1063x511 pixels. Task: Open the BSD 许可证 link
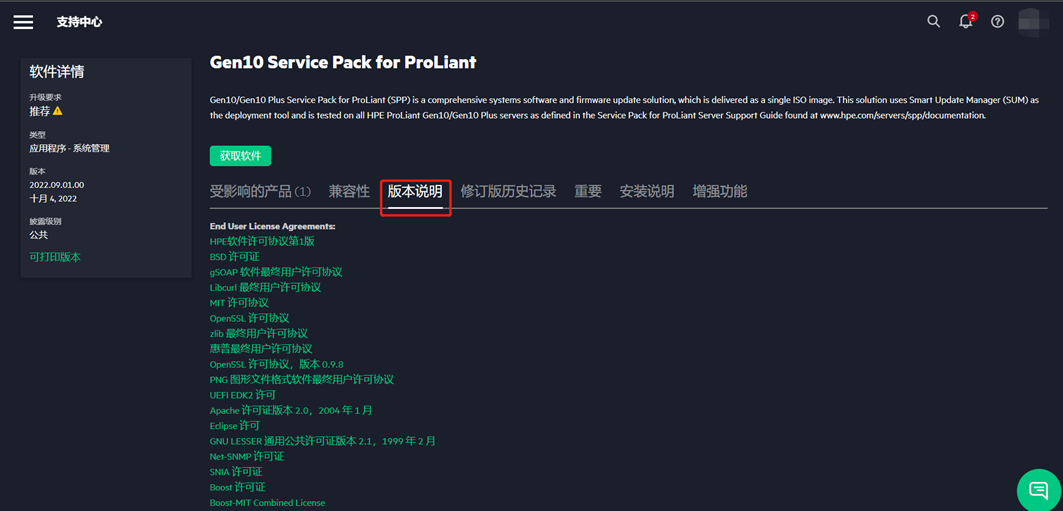(x=234, y=256)
